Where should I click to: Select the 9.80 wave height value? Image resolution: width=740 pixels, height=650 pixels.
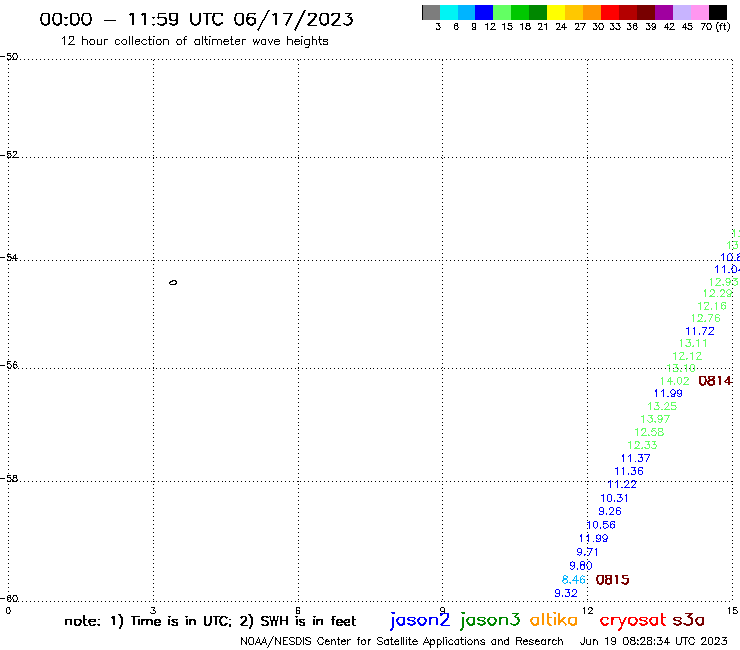pos(581,566)
